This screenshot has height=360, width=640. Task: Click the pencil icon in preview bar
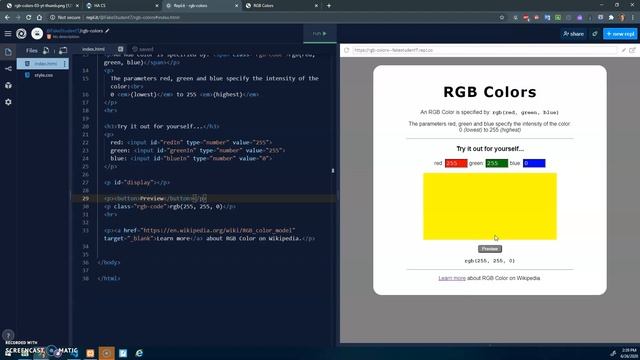624,50
